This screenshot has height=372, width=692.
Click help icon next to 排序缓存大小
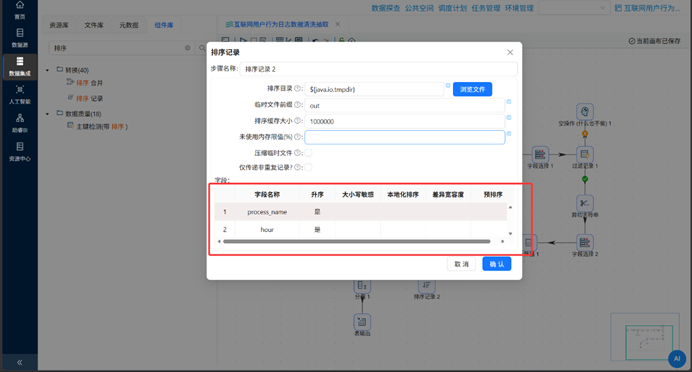point(297,120)
